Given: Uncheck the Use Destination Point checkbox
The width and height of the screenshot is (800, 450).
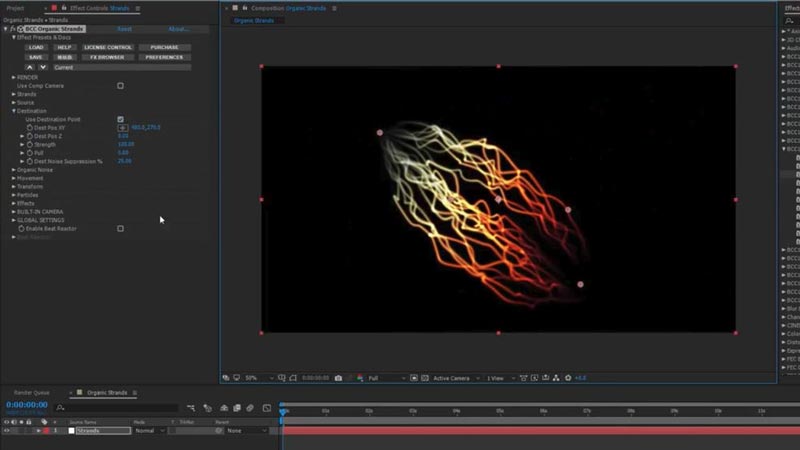Looking at the screenshot, I should [x=120, y=119].
